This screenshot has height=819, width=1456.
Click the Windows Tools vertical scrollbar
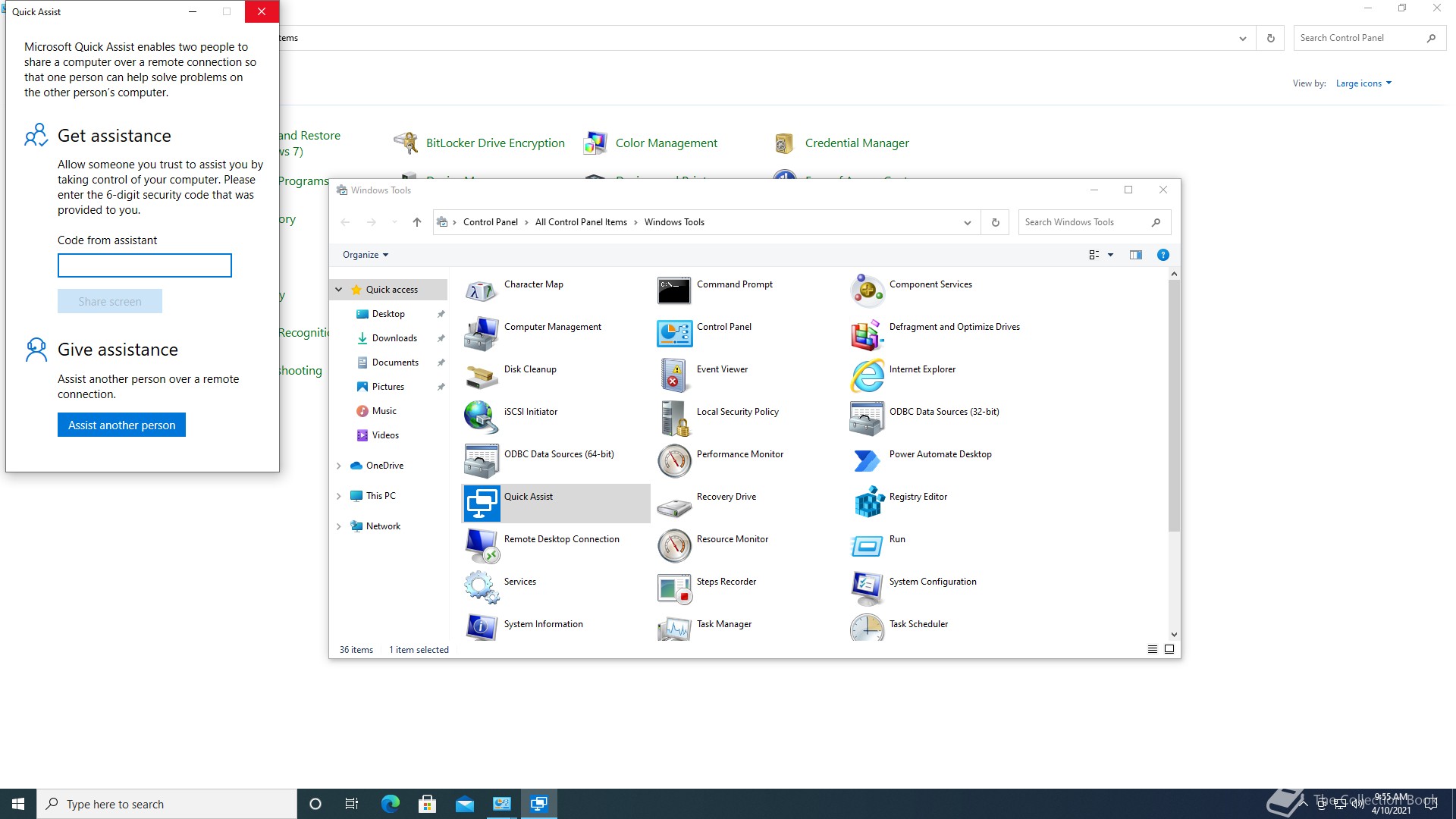point(1174,406)
